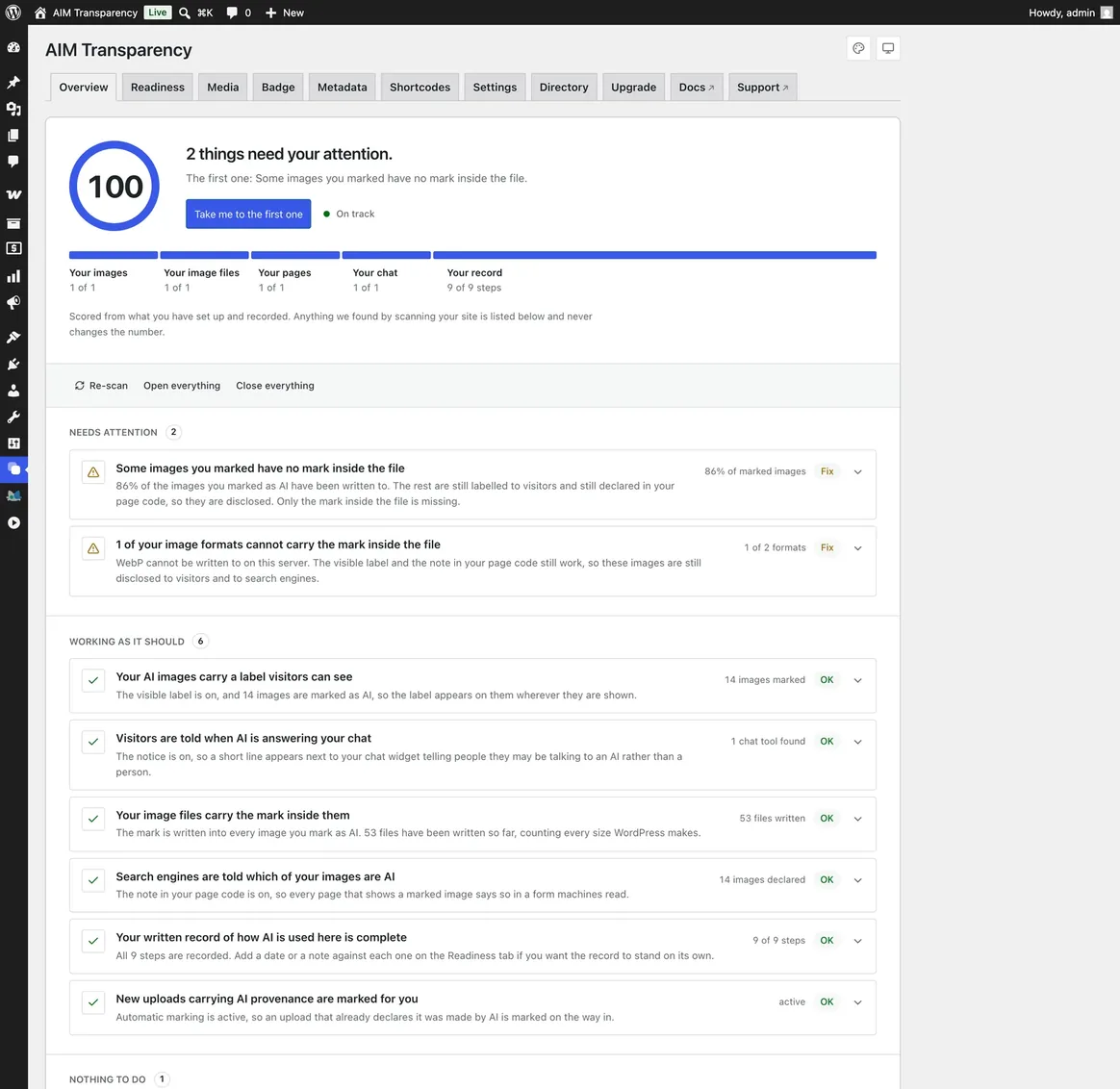Open Settings via the sliders sidebar icon
The image size is (1120, 1089).
[x=13, y=443]
